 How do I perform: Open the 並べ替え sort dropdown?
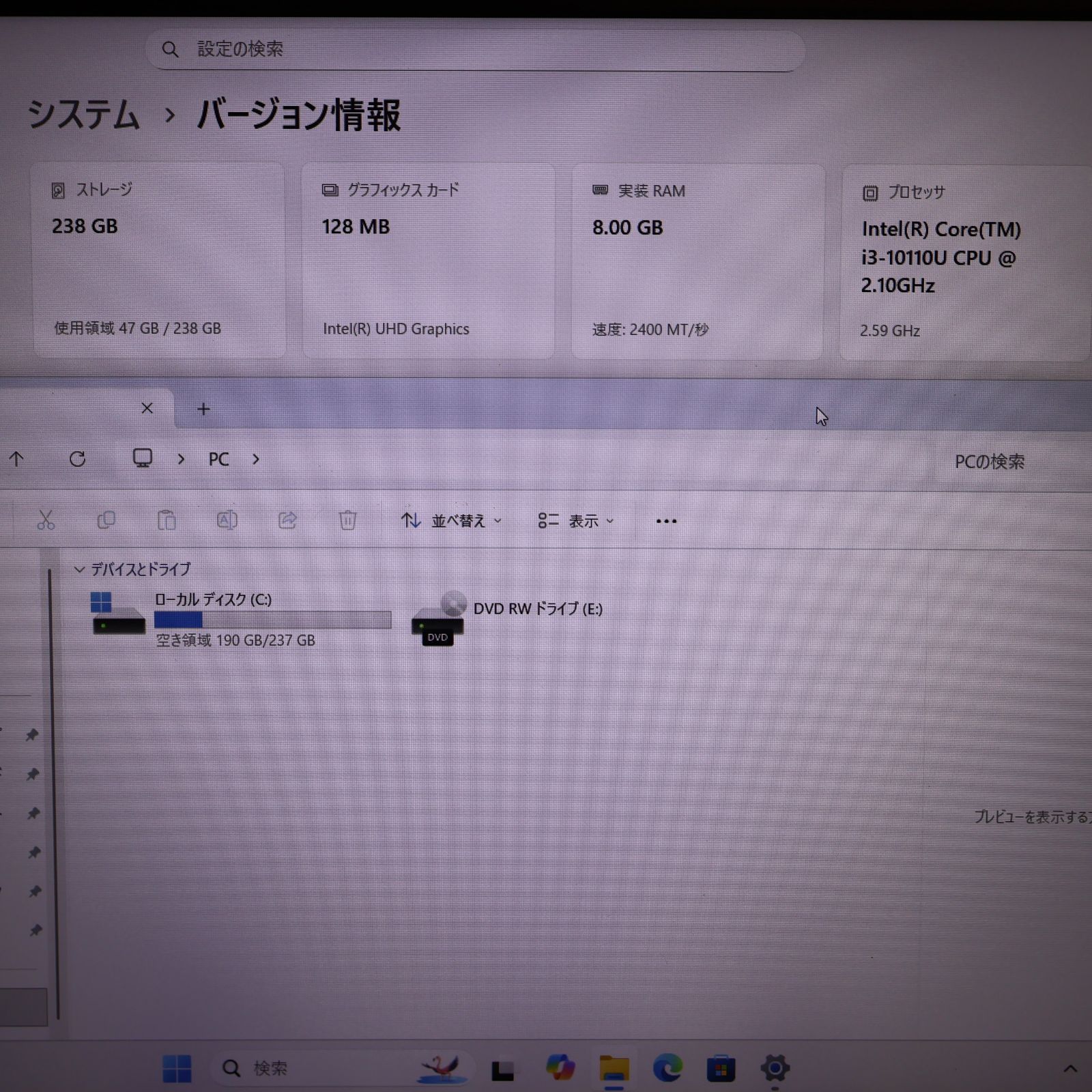pos(451,521)
